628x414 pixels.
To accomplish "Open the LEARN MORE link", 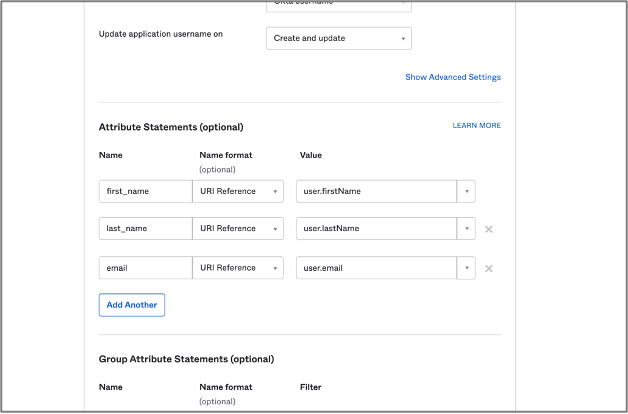I will 476,126.
